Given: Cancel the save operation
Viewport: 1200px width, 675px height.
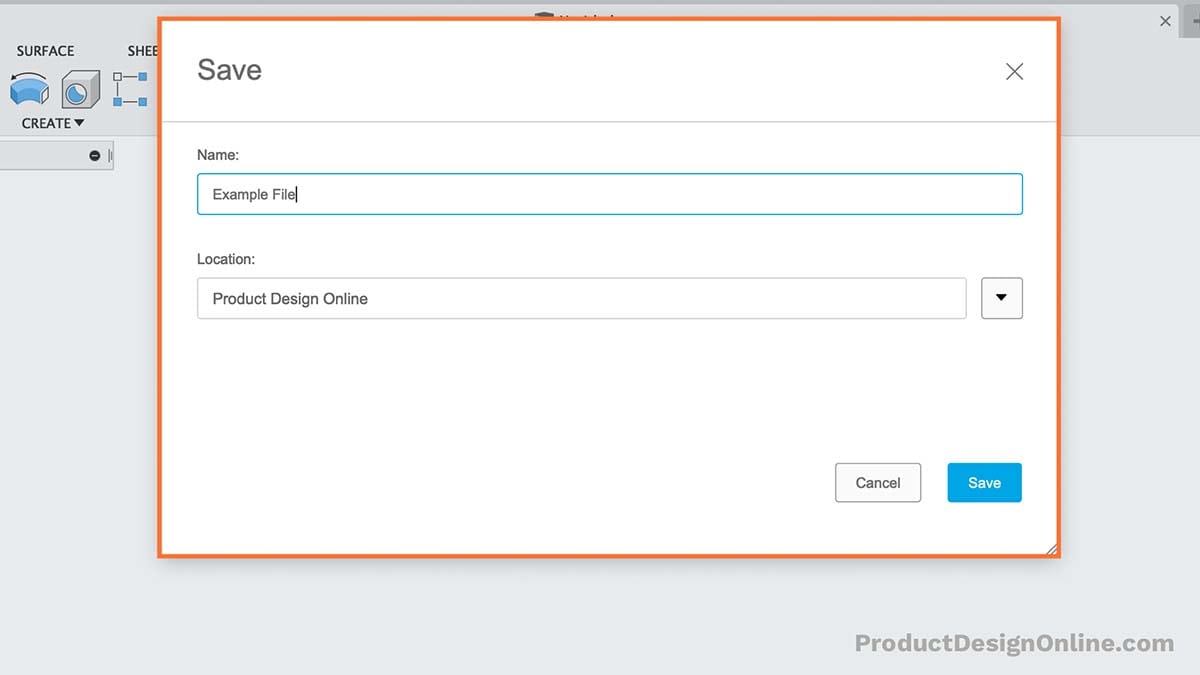Looking at the screenshot, I should 877,482.
